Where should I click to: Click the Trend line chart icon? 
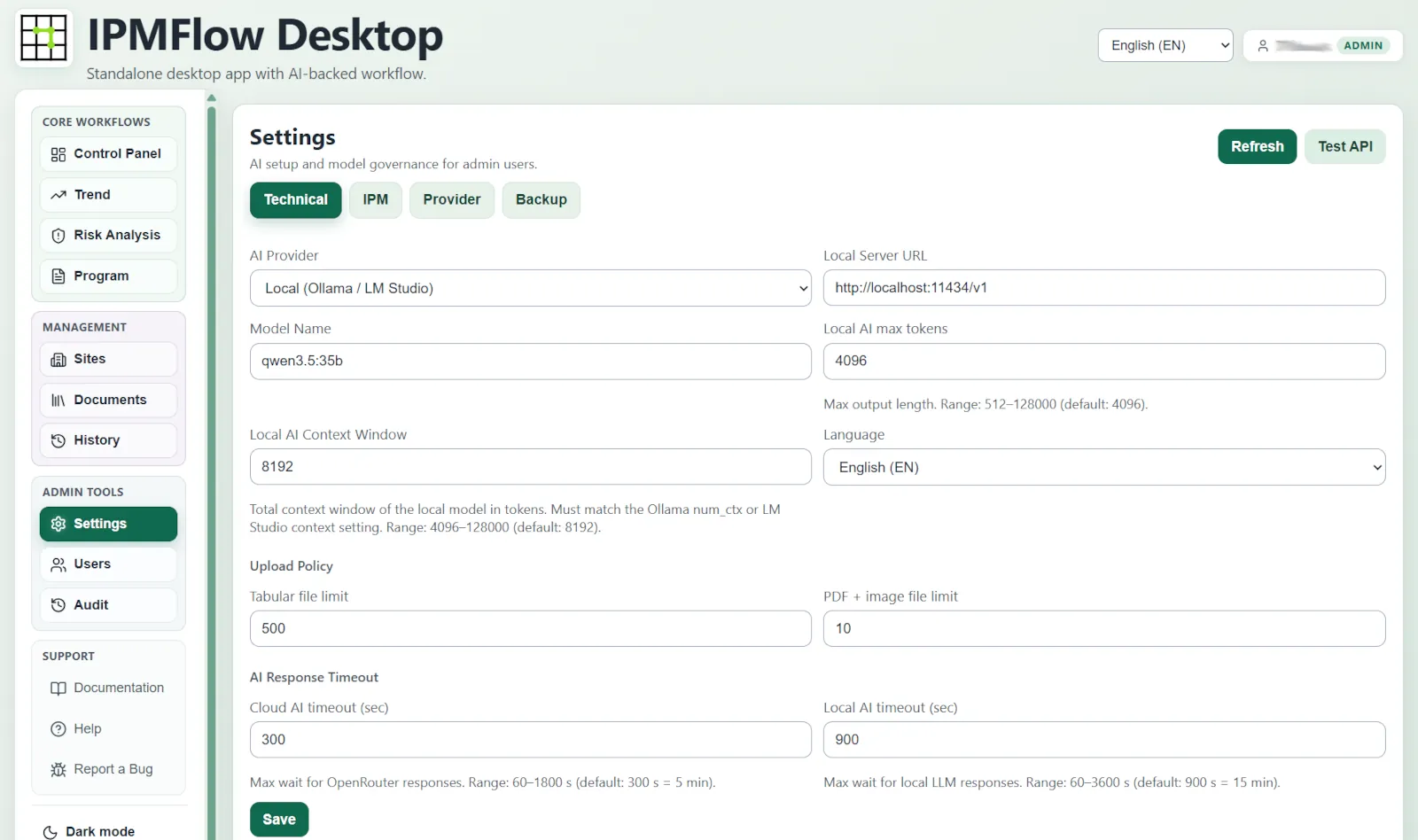pos(58,195)
